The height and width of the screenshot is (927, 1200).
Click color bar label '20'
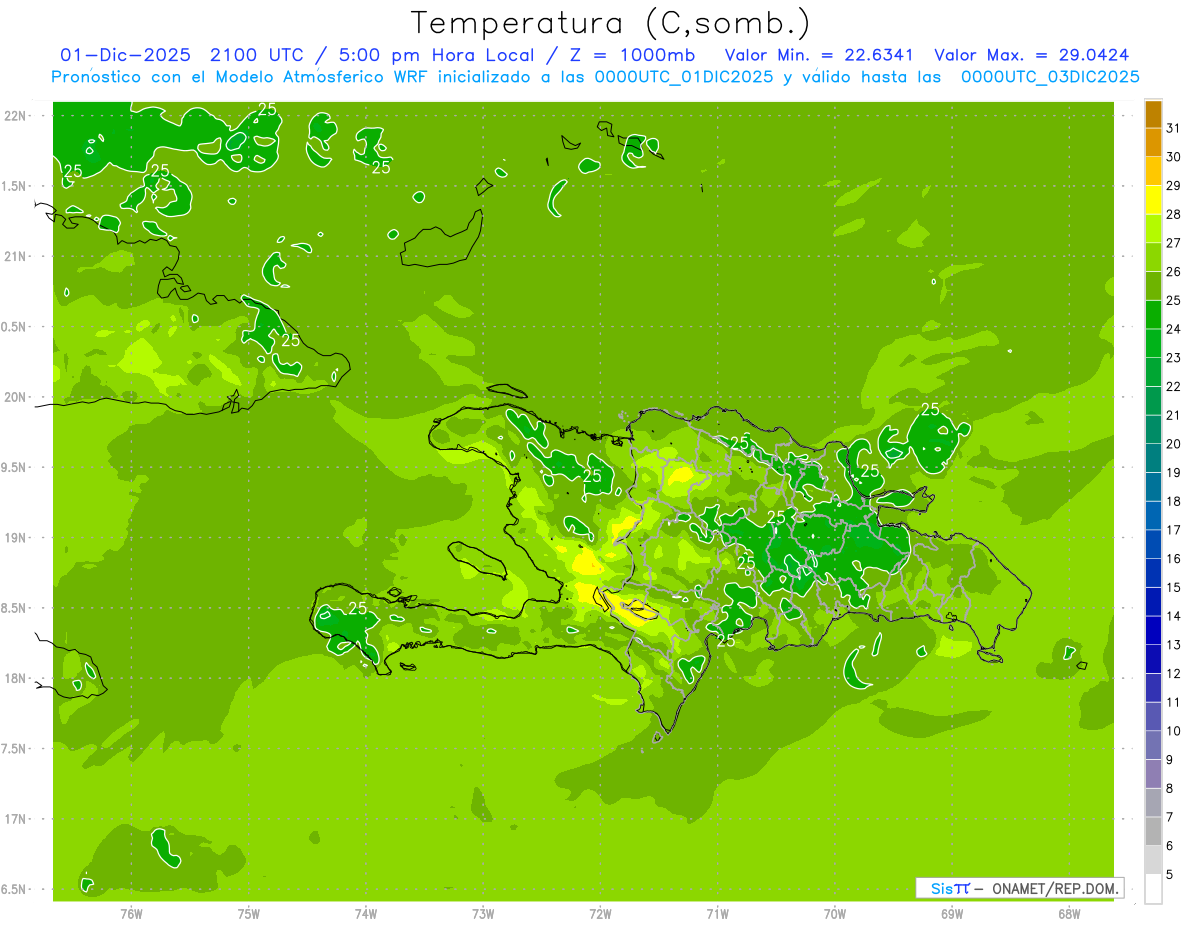(x=1174, y=444)
